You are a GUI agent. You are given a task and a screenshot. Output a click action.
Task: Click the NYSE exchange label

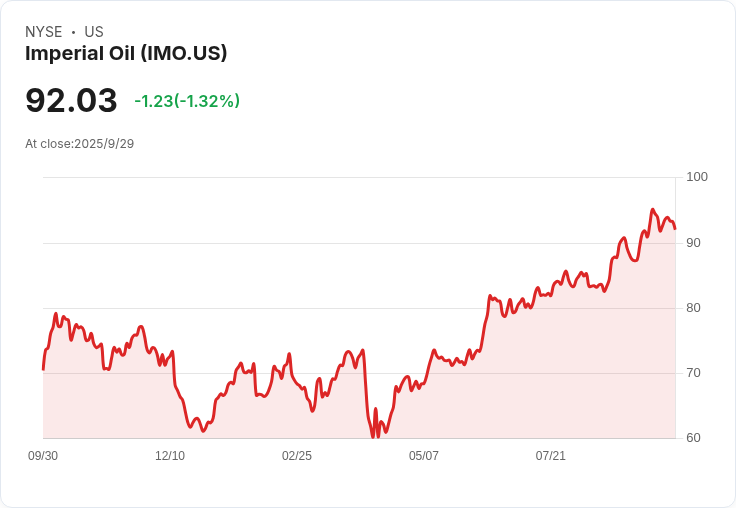[x=43, y=32]
